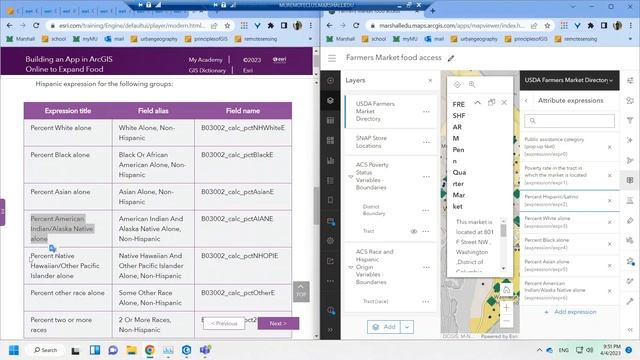640x360 pixels.
Task: Open the Legend icon in the dark toolbar
Action: (330, 180)
